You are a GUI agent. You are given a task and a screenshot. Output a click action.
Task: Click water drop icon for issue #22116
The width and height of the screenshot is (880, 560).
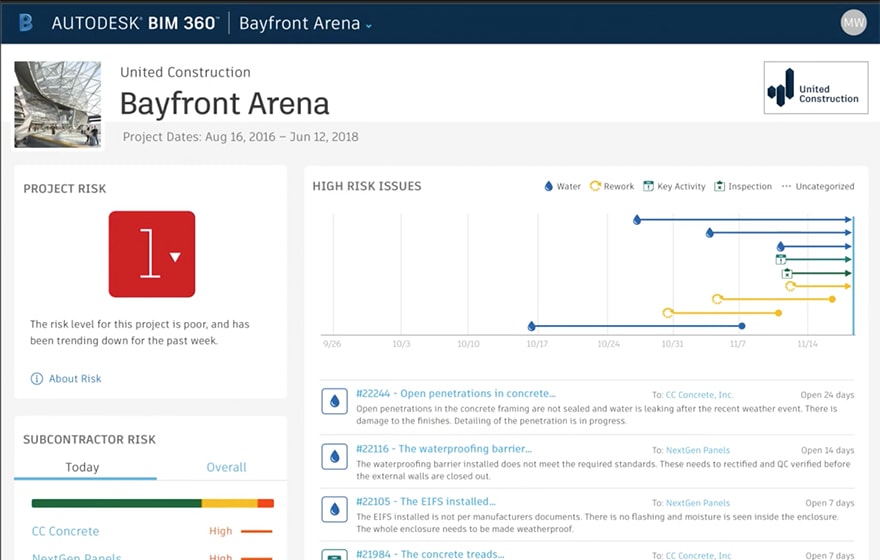334,457
